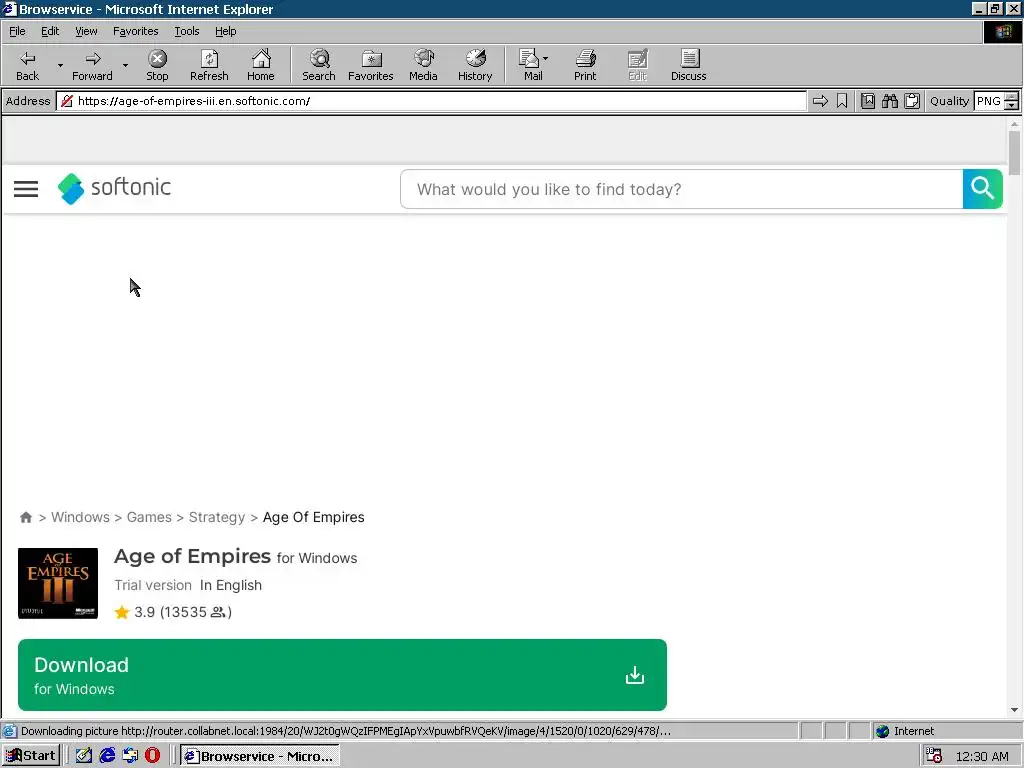Click the Softonic logo

click(114, 188)
